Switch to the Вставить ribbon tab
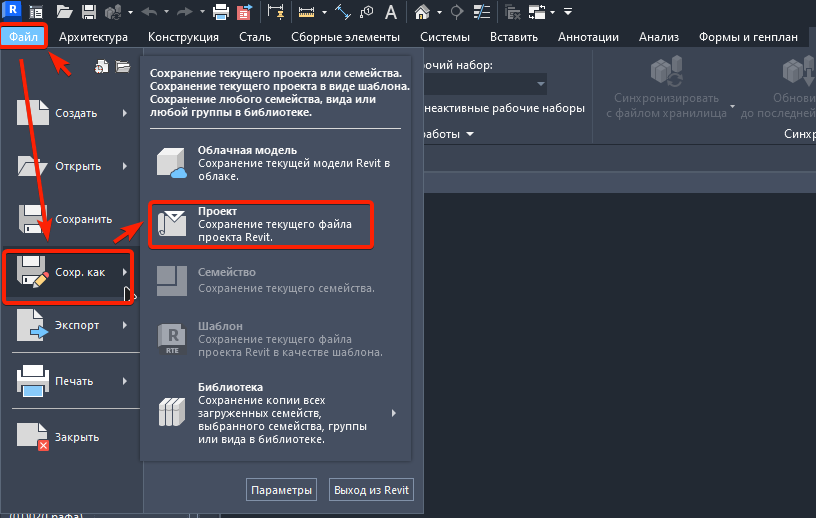Image resolution: width=816 pixels, height=518 pixels. (514, 37)
